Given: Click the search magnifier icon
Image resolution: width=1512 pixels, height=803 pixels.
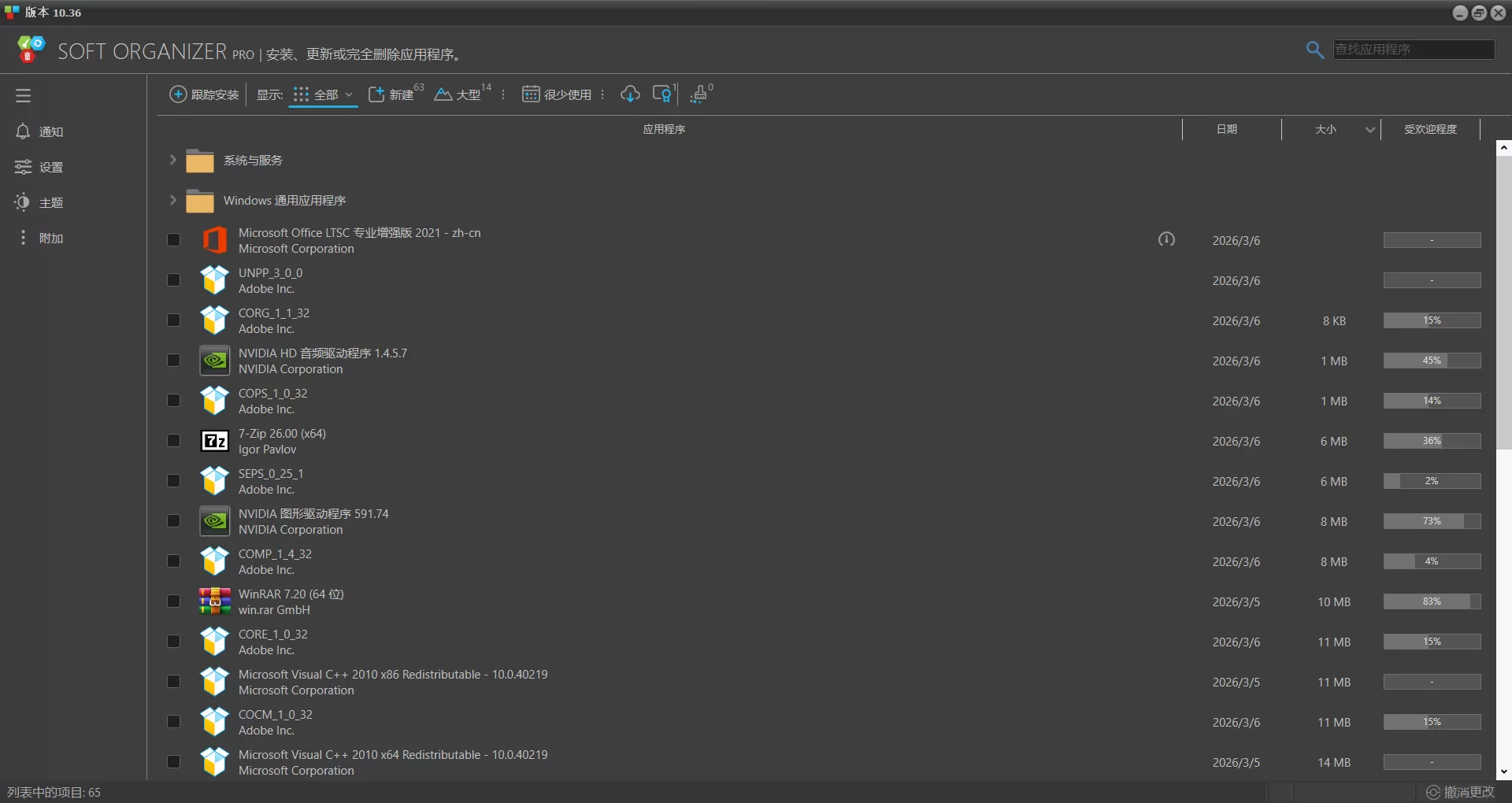Looking at the screenshot, I should click(x=1314, y=50).
